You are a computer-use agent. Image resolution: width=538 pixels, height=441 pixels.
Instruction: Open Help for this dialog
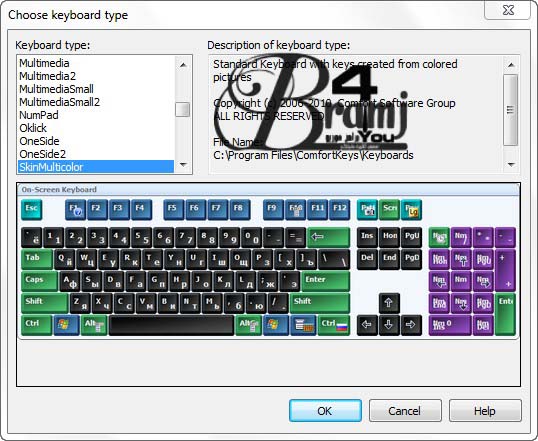[x=485, y=410]
